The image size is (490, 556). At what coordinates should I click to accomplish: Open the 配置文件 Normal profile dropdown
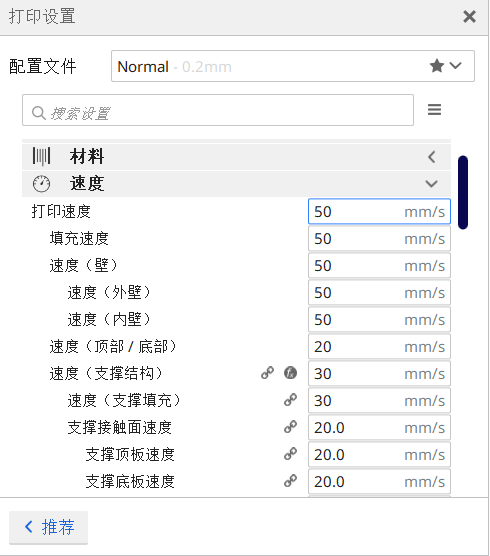coord(293,66)
